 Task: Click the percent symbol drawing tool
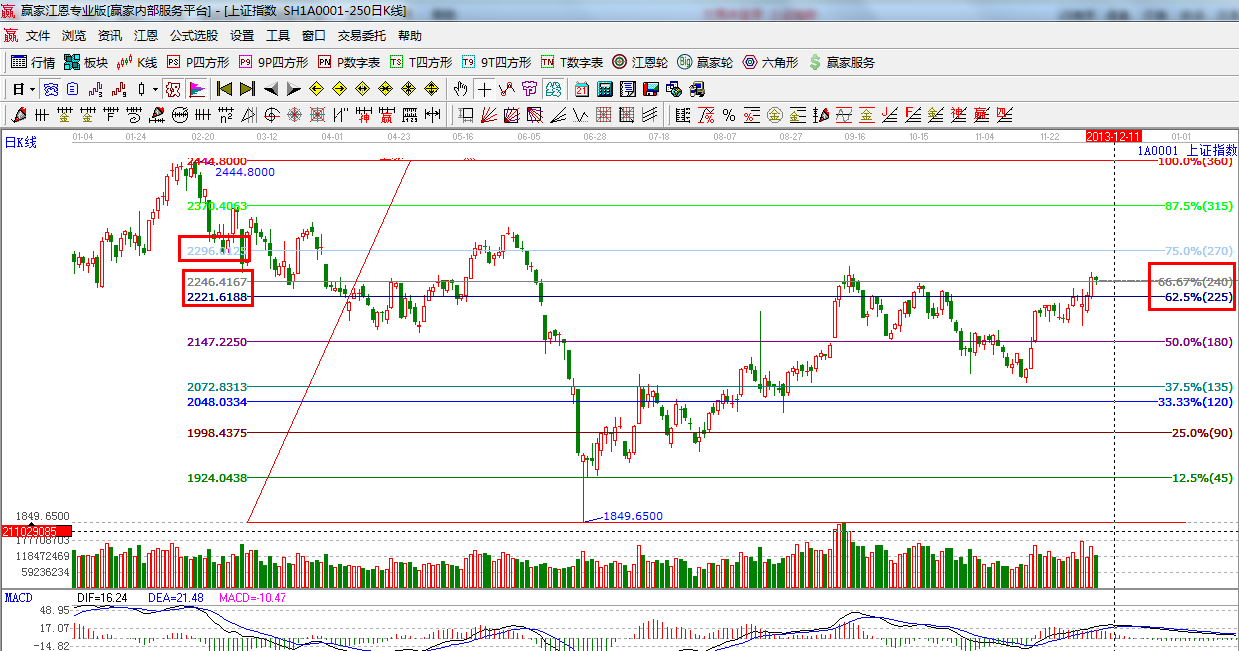(x=728, y=114)
